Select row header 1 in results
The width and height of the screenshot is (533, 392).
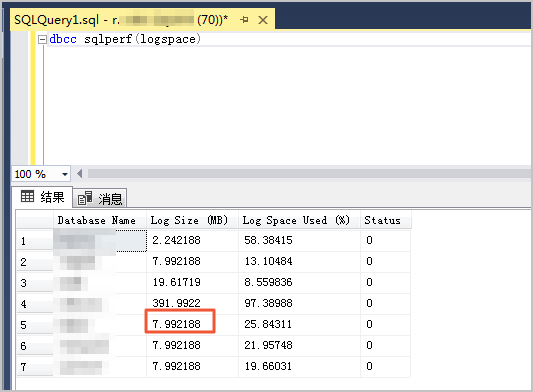pos(35,241)
